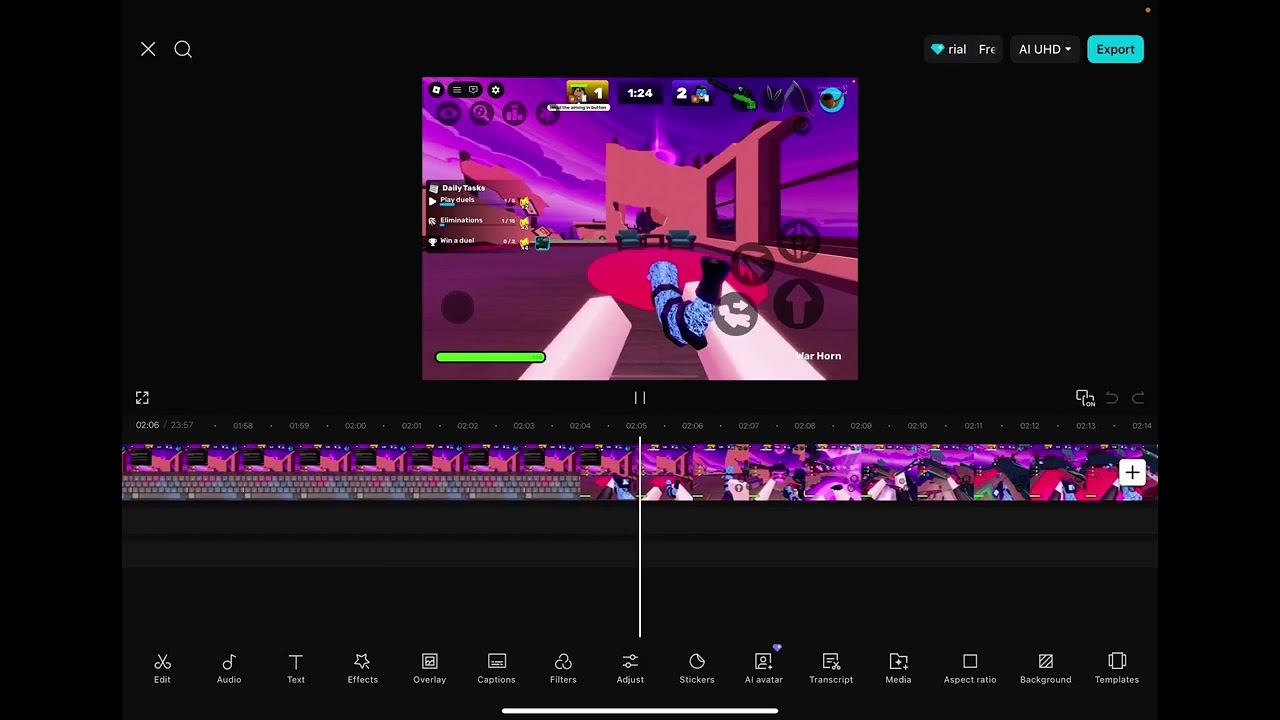Expand the AI UHD resolution dropdown
The image size is (1280, 720).
[x=1044, y=49]
